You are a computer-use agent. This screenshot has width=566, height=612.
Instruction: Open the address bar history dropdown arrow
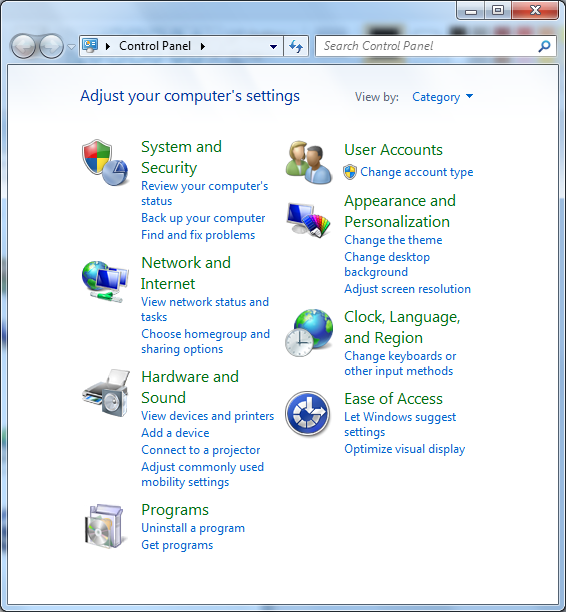273,46
